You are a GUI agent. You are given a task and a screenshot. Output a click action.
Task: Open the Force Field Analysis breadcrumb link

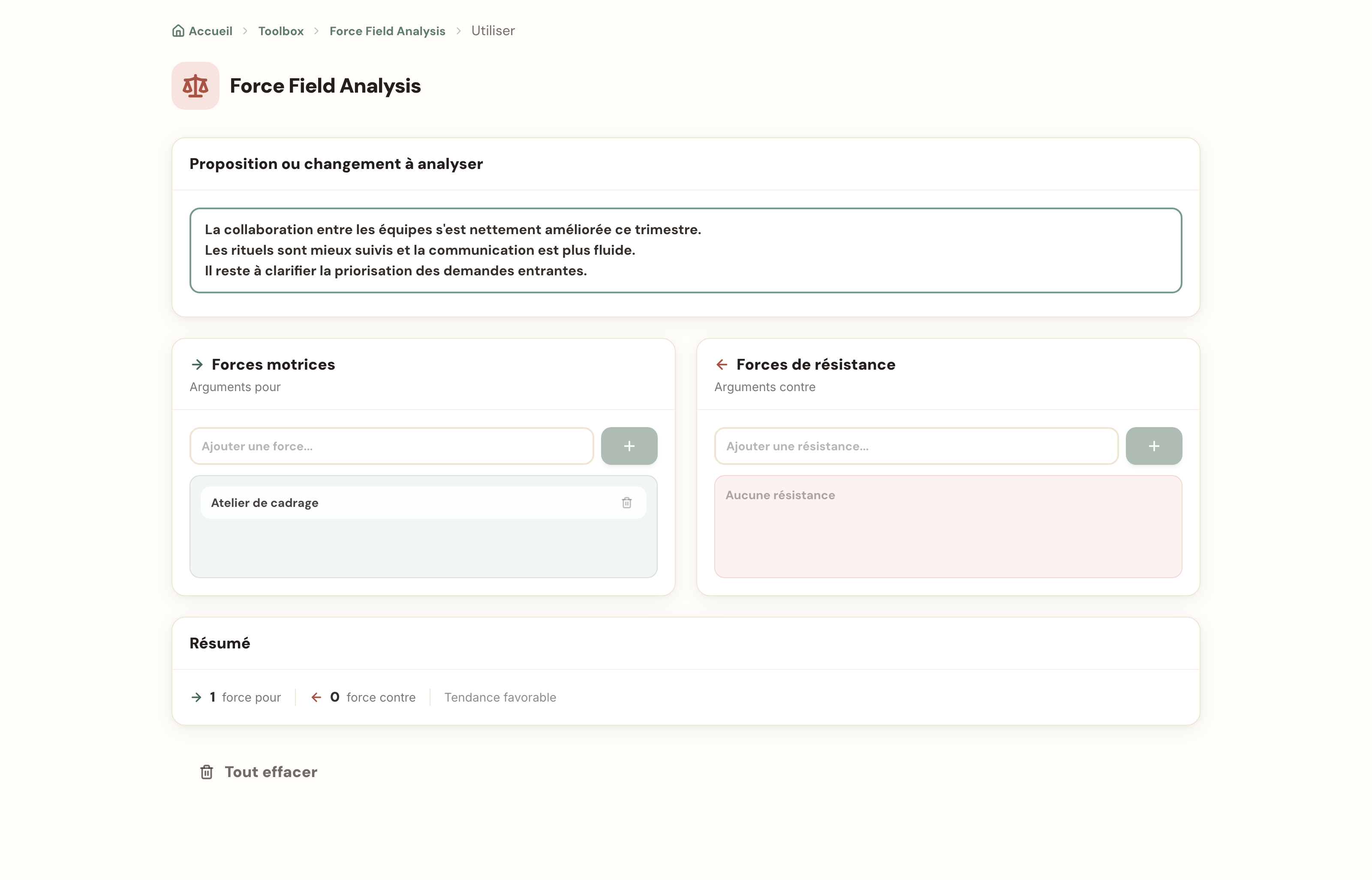(x=387, y=31)
